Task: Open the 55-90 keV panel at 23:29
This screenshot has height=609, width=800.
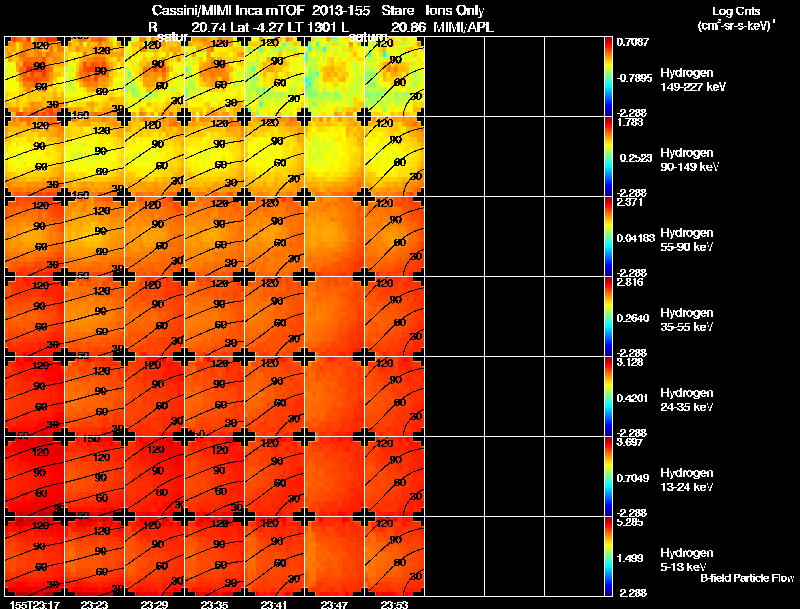Action: (x=155, y=237)
